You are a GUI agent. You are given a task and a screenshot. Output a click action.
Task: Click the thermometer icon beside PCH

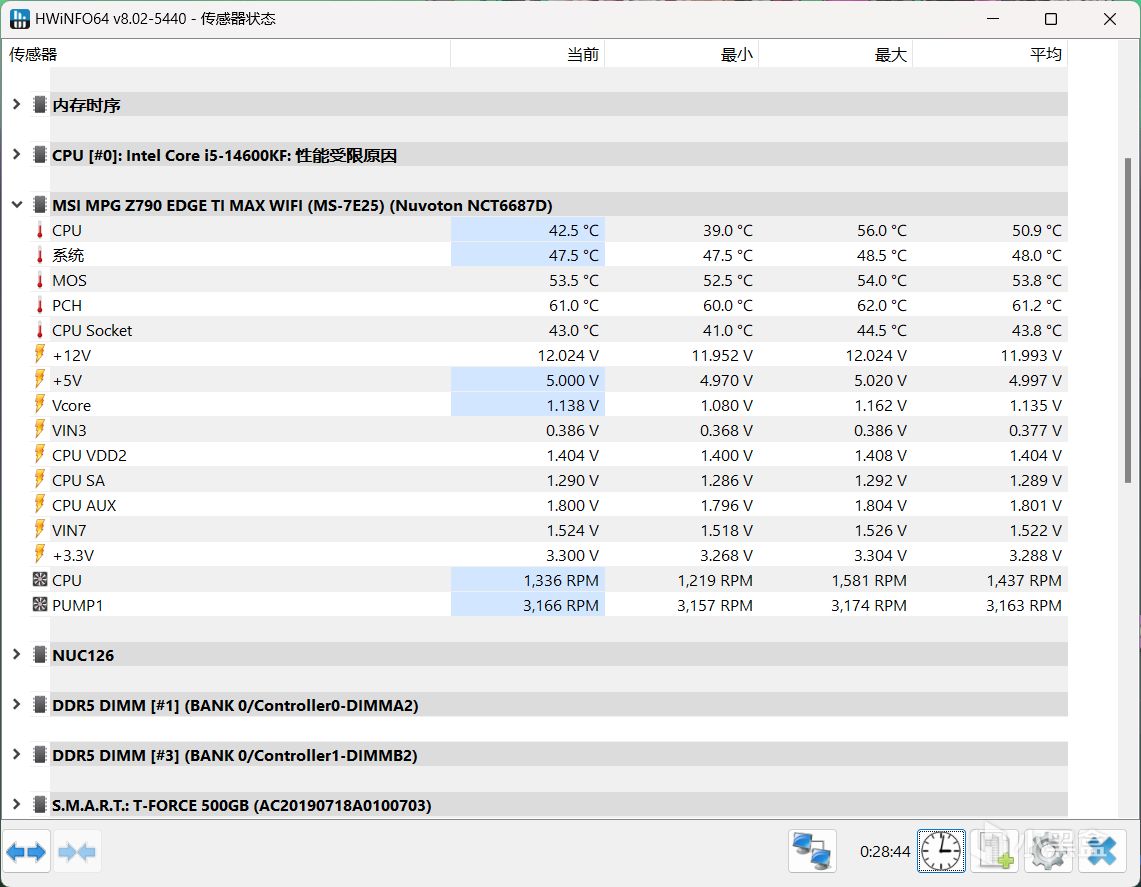[40, 306]
